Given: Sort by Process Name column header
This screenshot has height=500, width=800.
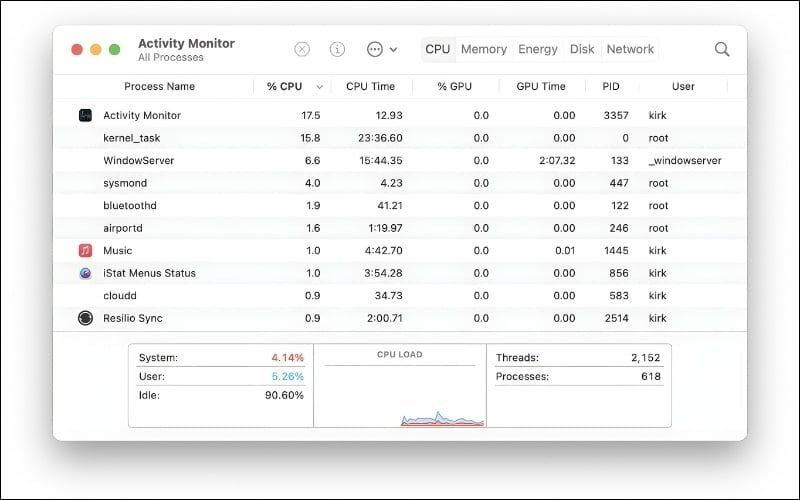Looking at the screenshot, I should coord(159,87).
